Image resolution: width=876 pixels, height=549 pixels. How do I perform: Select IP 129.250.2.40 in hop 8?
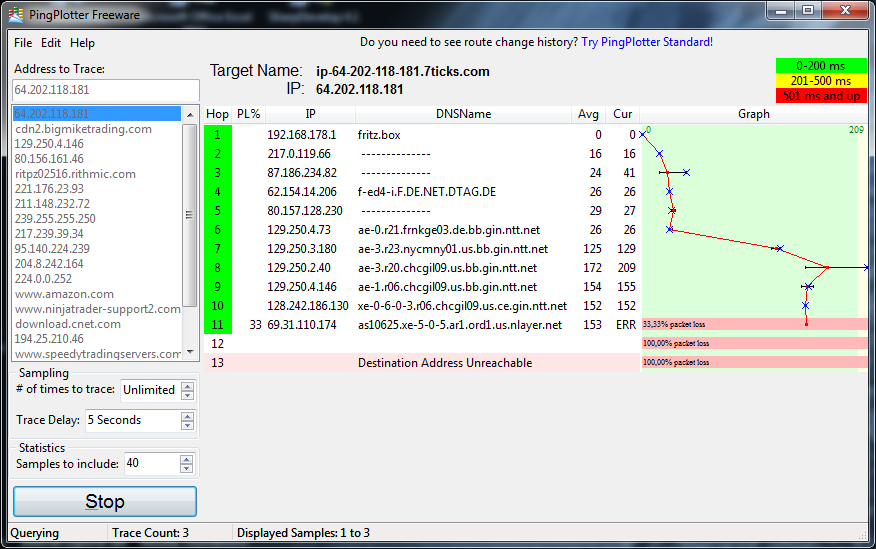(299, 268)
